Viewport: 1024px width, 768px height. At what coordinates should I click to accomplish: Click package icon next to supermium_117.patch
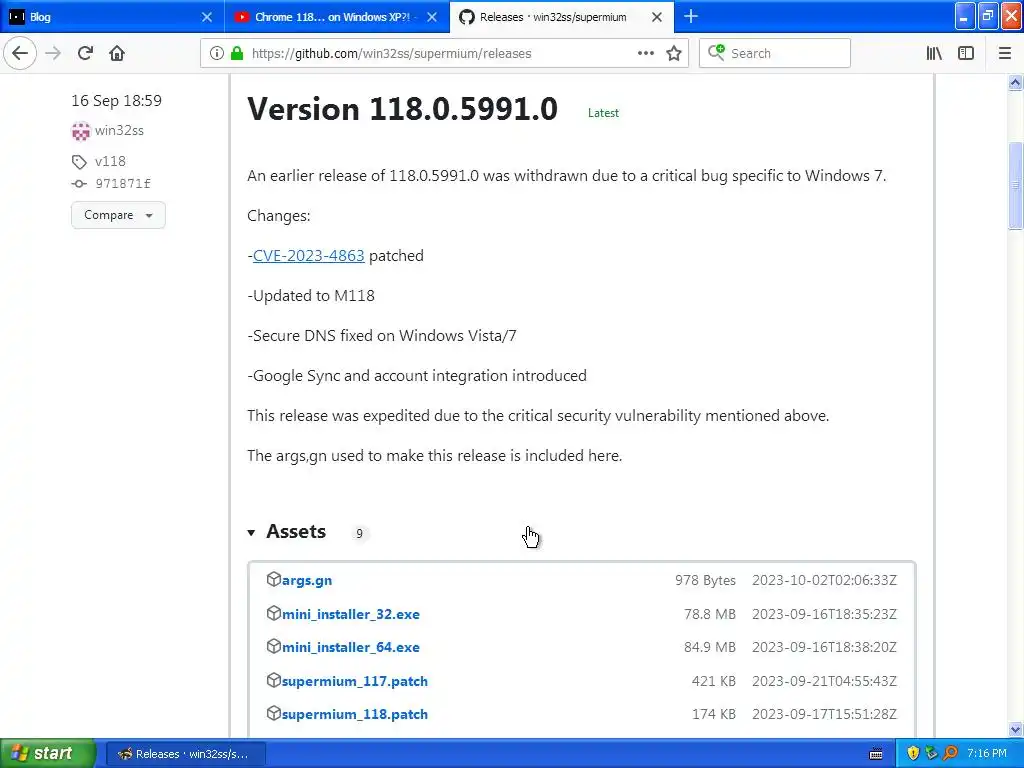(x=274, y=680)
